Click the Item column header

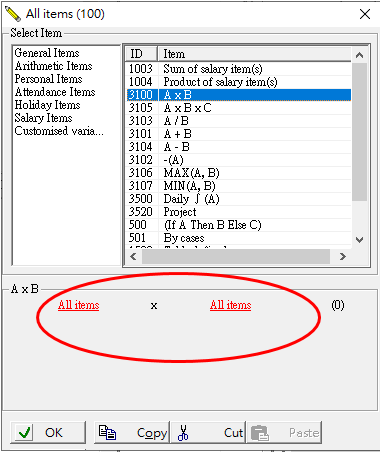point(254,54)
